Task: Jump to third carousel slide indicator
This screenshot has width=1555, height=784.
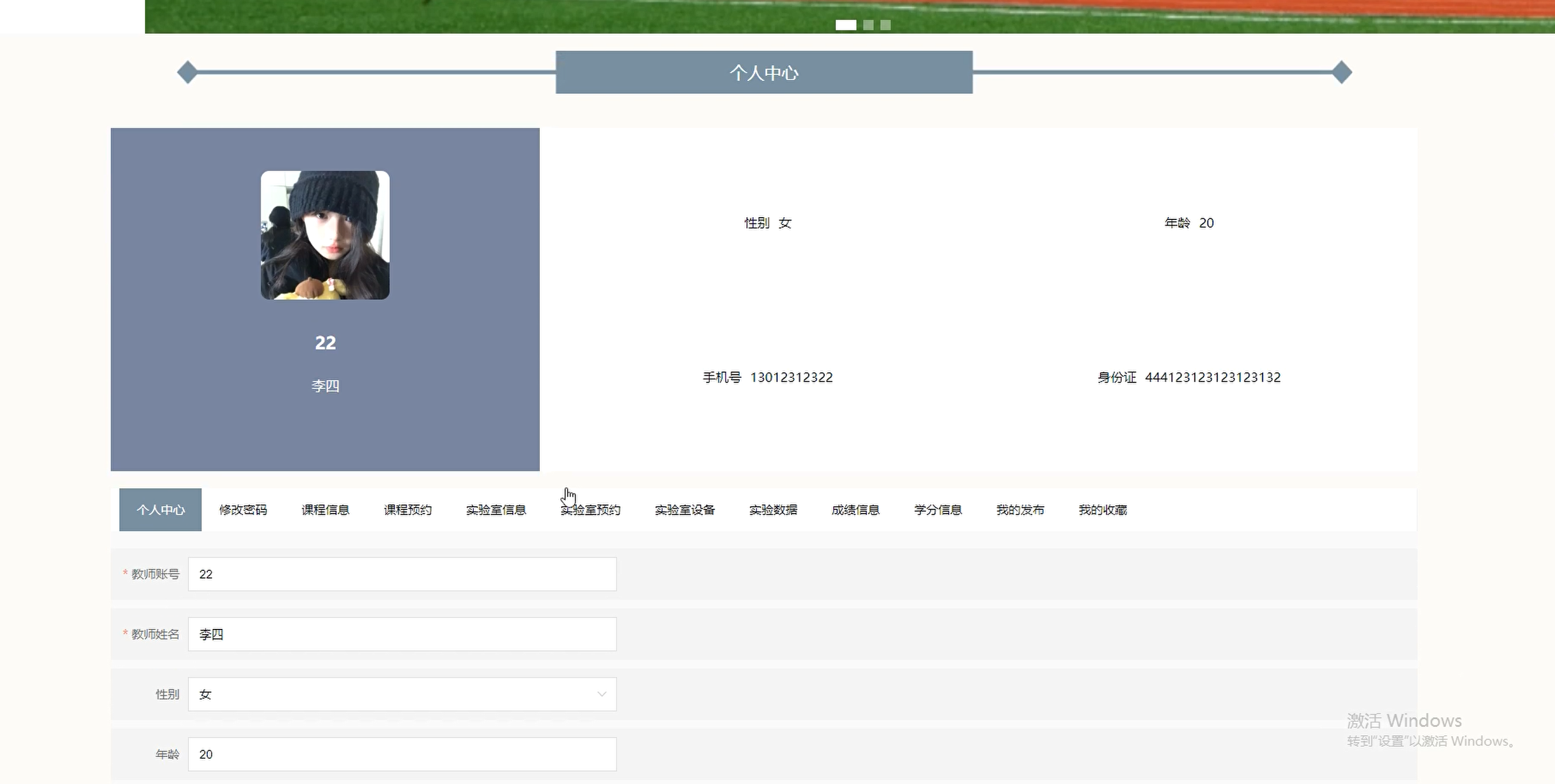Action: click(x=885, y=25)
